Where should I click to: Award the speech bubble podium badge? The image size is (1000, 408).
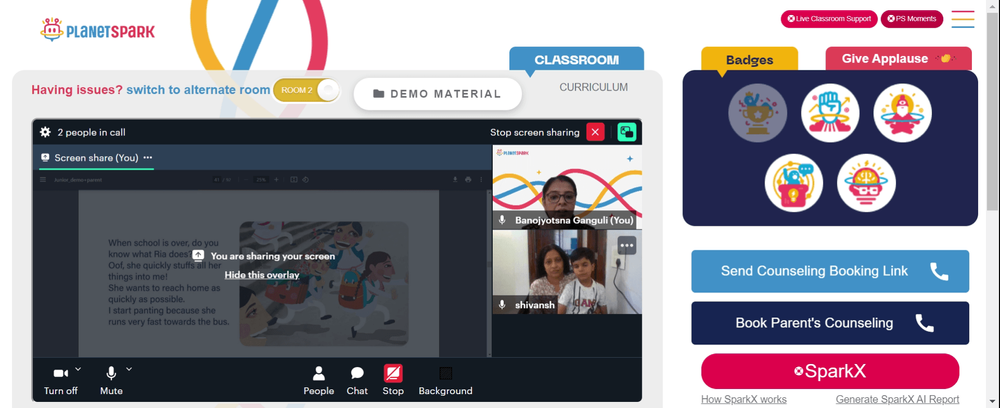(x=794, y=183)
